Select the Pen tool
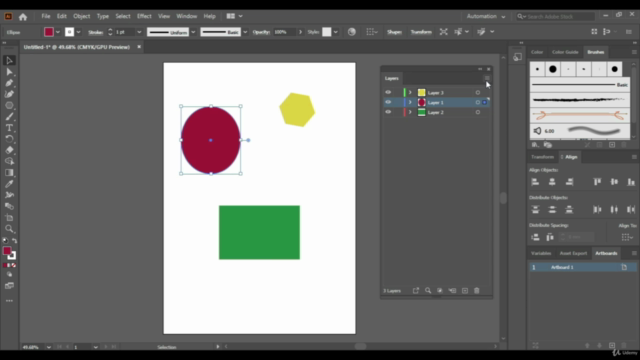640x360 pixels. [9, 83]
